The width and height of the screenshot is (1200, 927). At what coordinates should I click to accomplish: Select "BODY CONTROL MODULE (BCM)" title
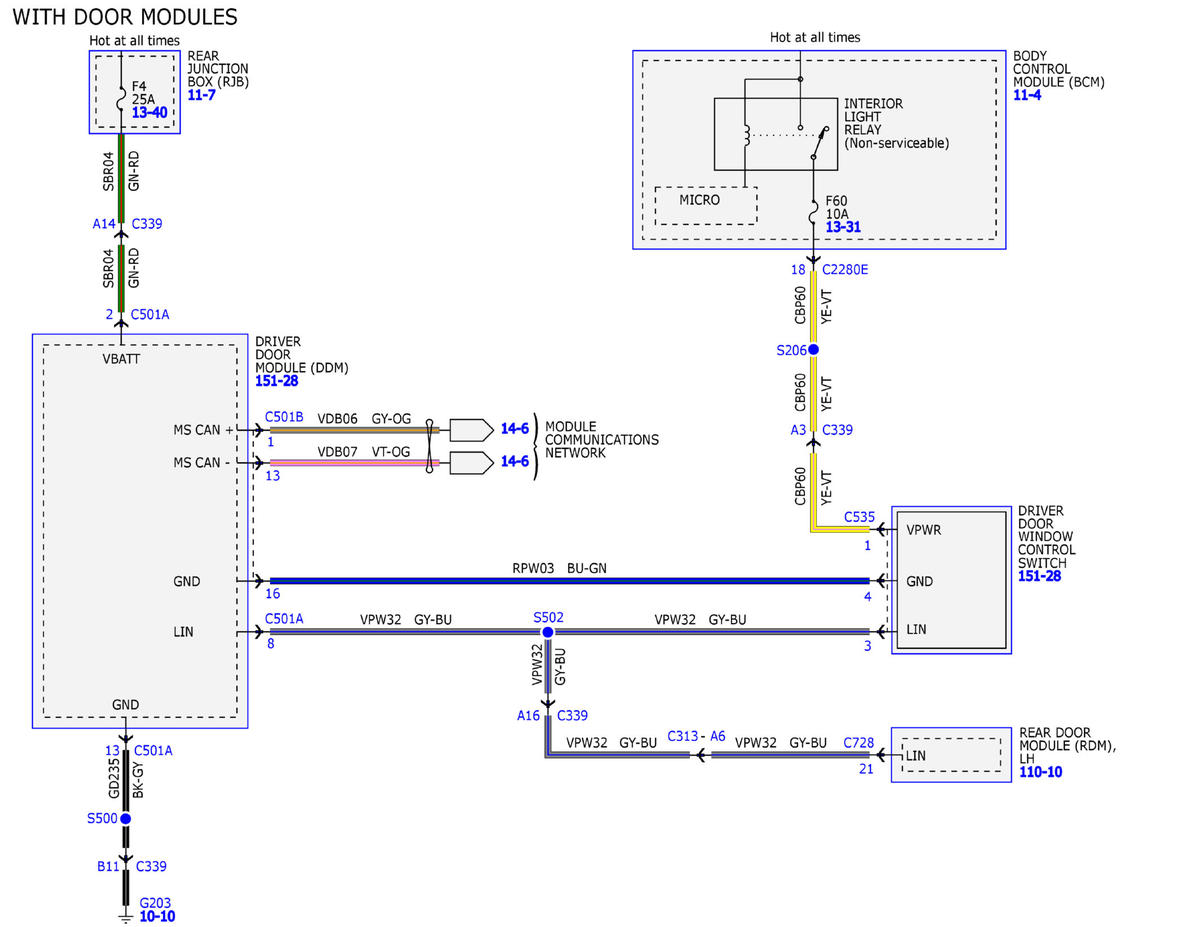coord(1058,69)
